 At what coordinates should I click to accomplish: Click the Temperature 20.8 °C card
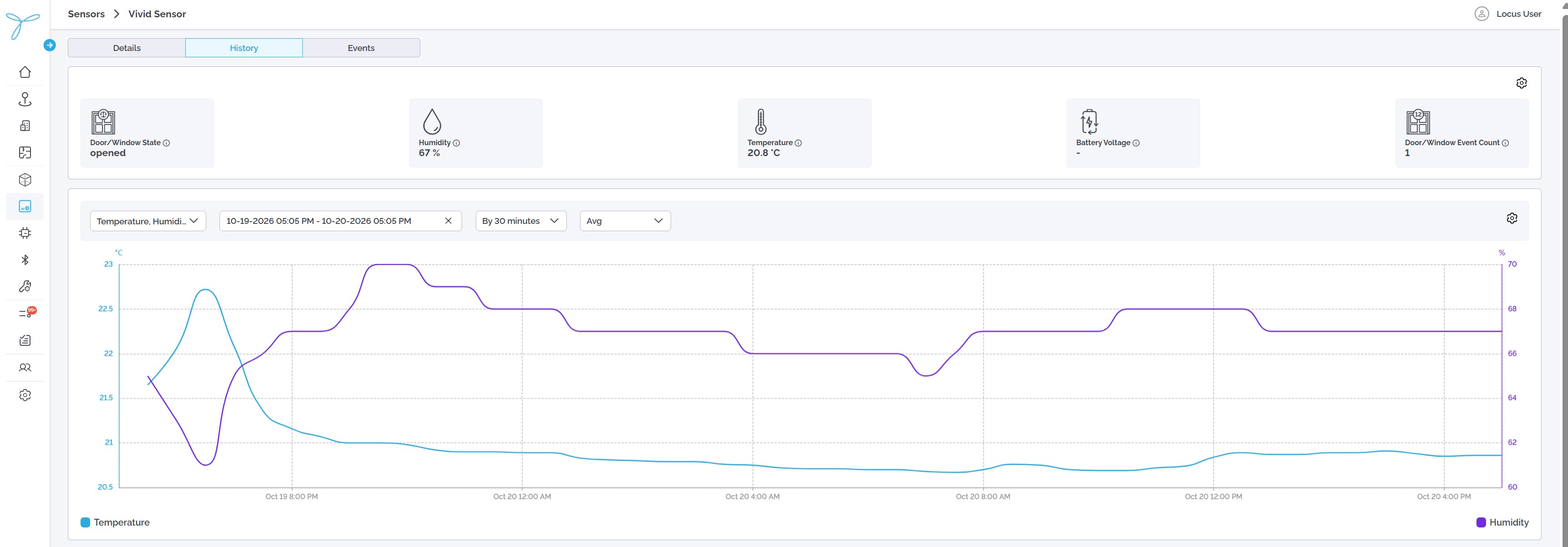coord(804,132)
